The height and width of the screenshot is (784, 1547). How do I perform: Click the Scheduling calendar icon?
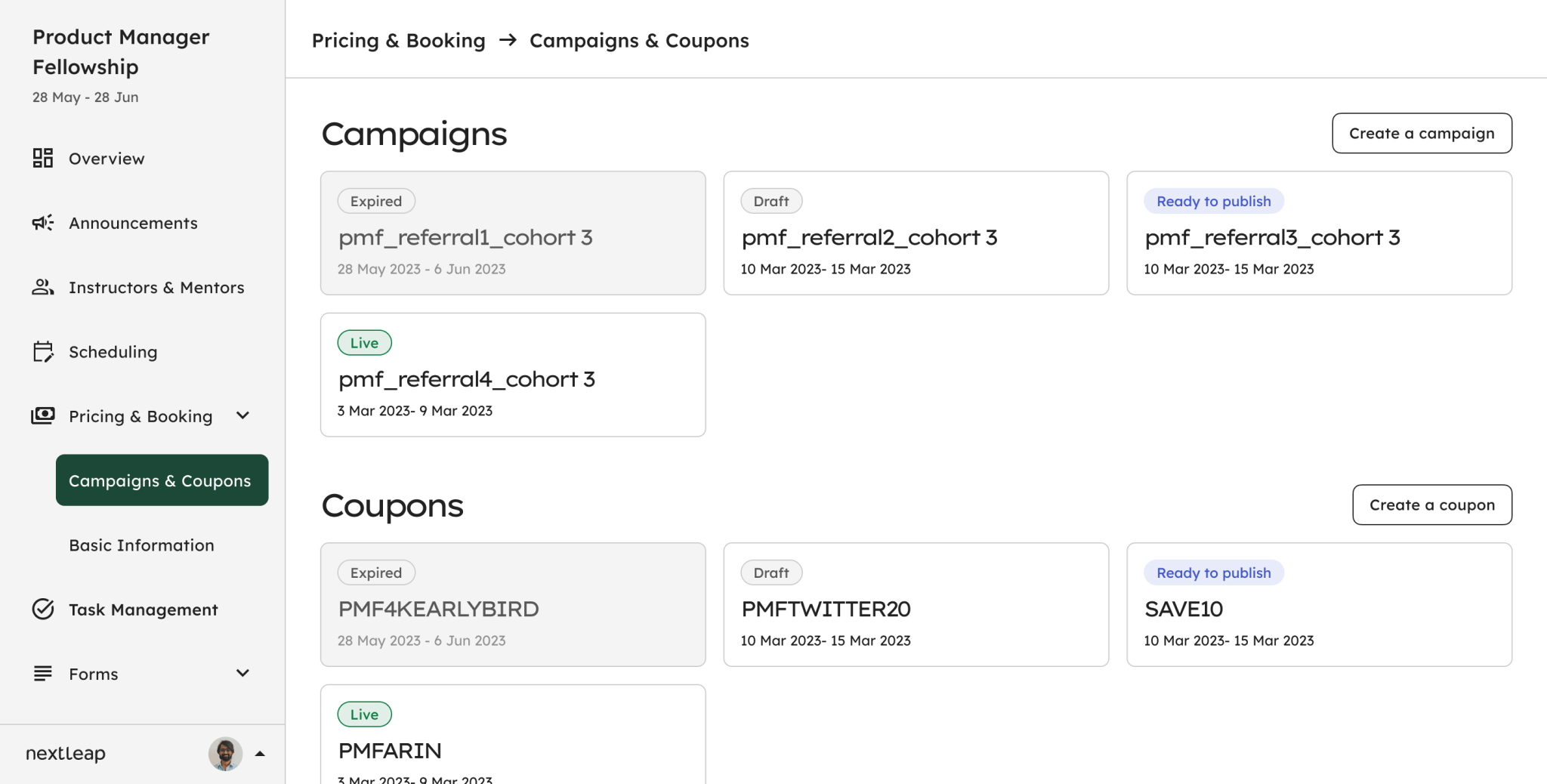coord(43,351)
